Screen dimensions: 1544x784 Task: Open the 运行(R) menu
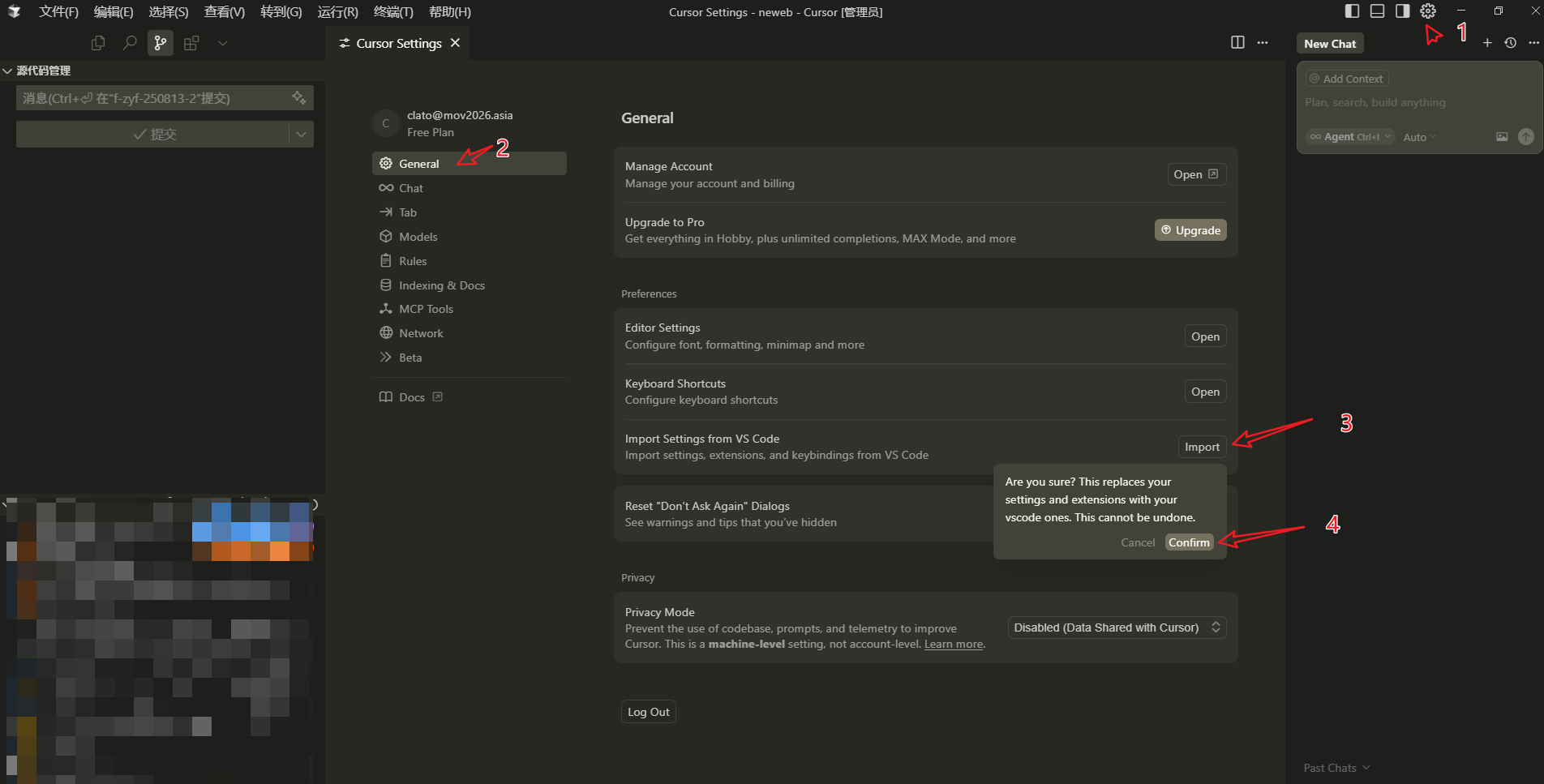337,12
